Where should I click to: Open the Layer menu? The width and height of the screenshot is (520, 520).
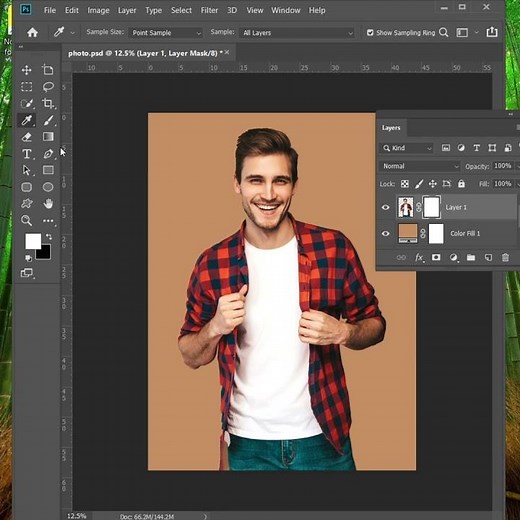[x=127, y=10]
